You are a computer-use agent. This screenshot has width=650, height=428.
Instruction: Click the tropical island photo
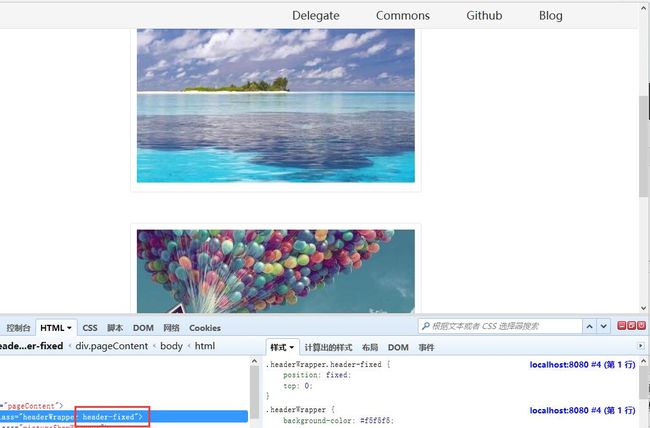(x=276, y=105)
